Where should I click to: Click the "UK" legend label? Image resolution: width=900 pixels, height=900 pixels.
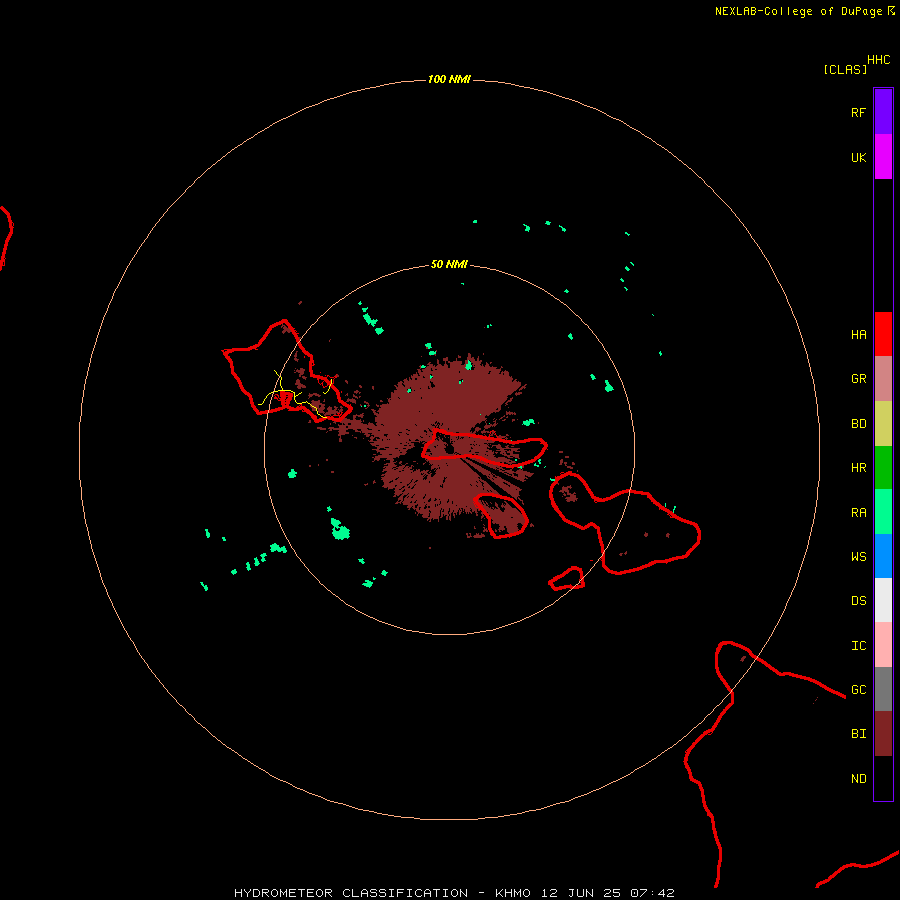(858, 157)
